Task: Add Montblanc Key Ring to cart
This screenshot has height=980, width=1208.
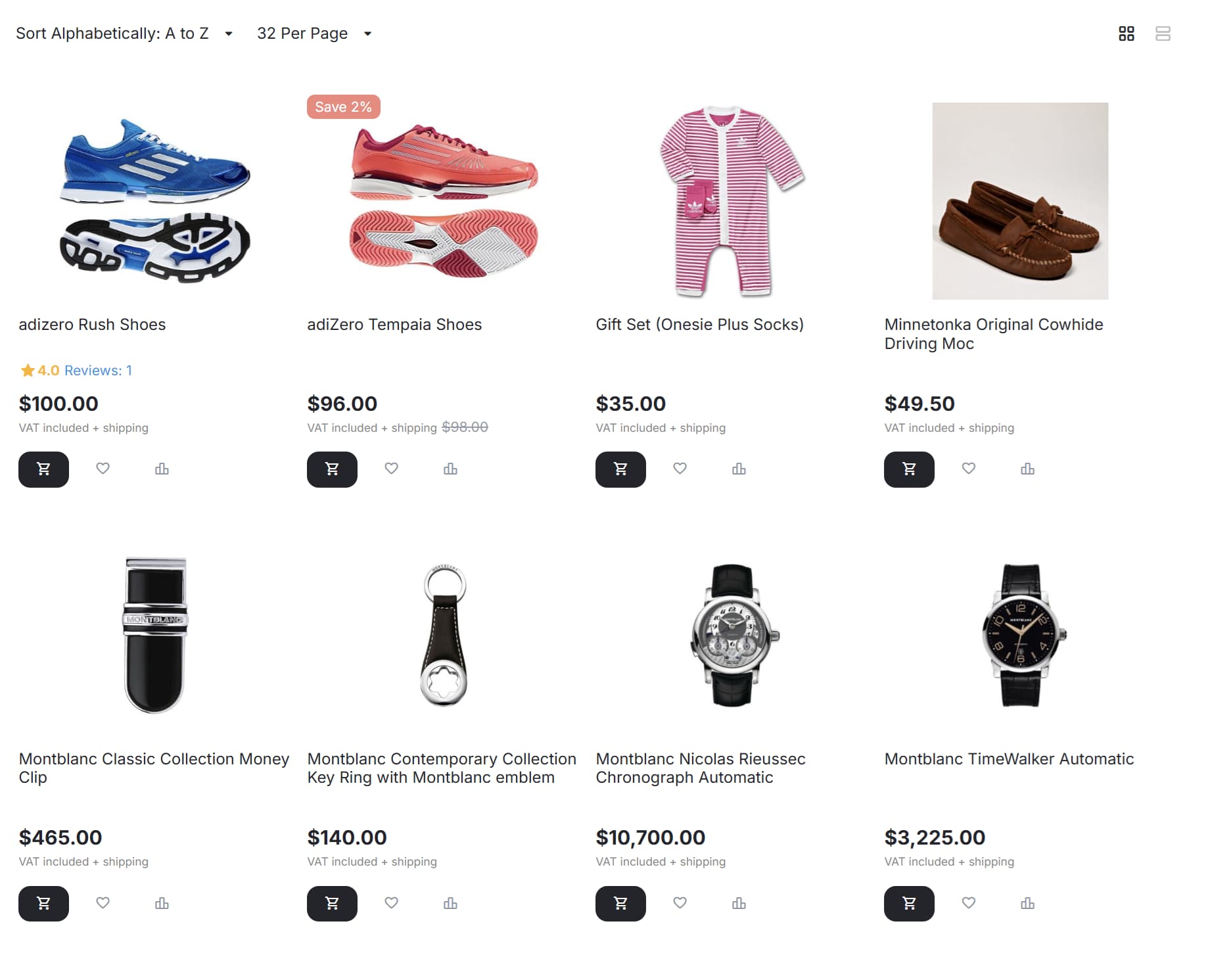Action: pyautogui.click(x=332, y=904)
